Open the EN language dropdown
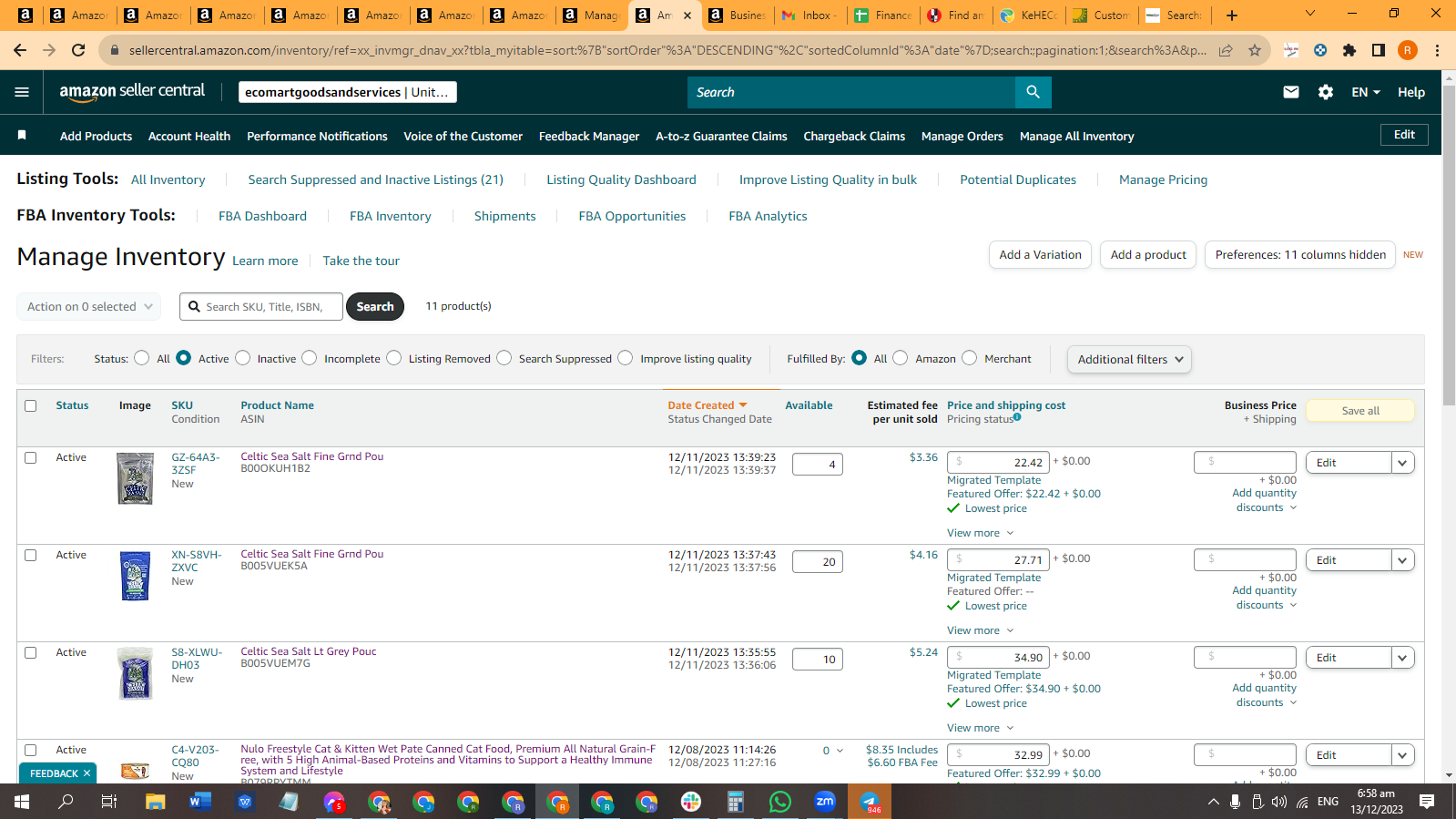The width and height of the screenshot is (1456, 819). pyautogui.click(x=1366, y=92)
